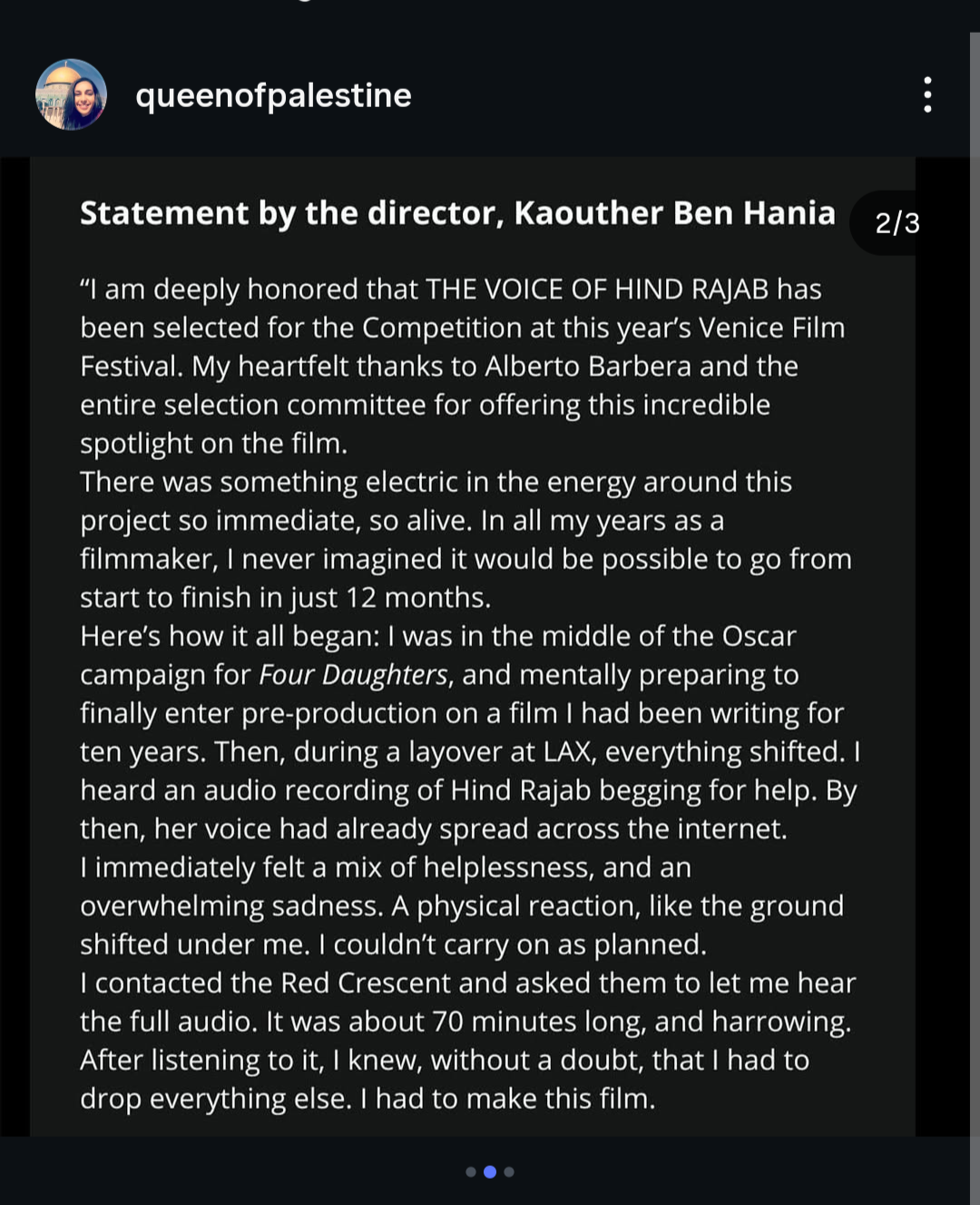Select the highlighted second carousel dot
980x1205 pixels.
[490, 1171]
